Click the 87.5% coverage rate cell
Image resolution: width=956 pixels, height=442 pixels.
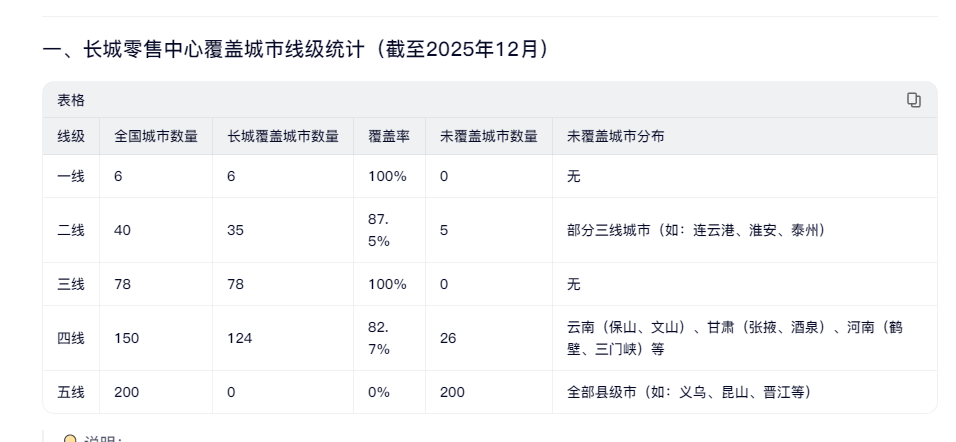point(380,230)
